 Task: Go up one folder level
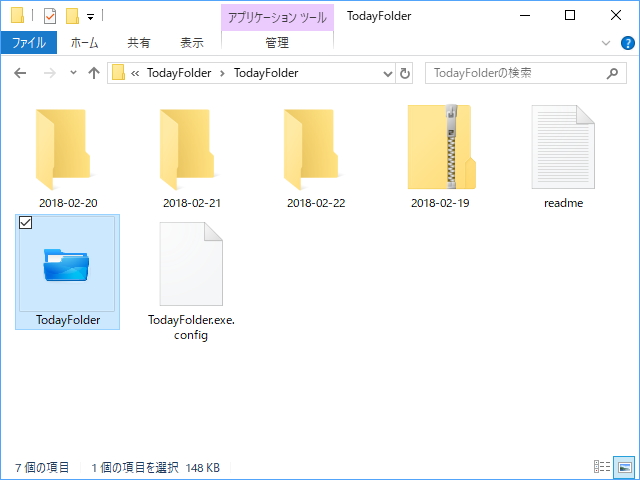click(94, 73)
